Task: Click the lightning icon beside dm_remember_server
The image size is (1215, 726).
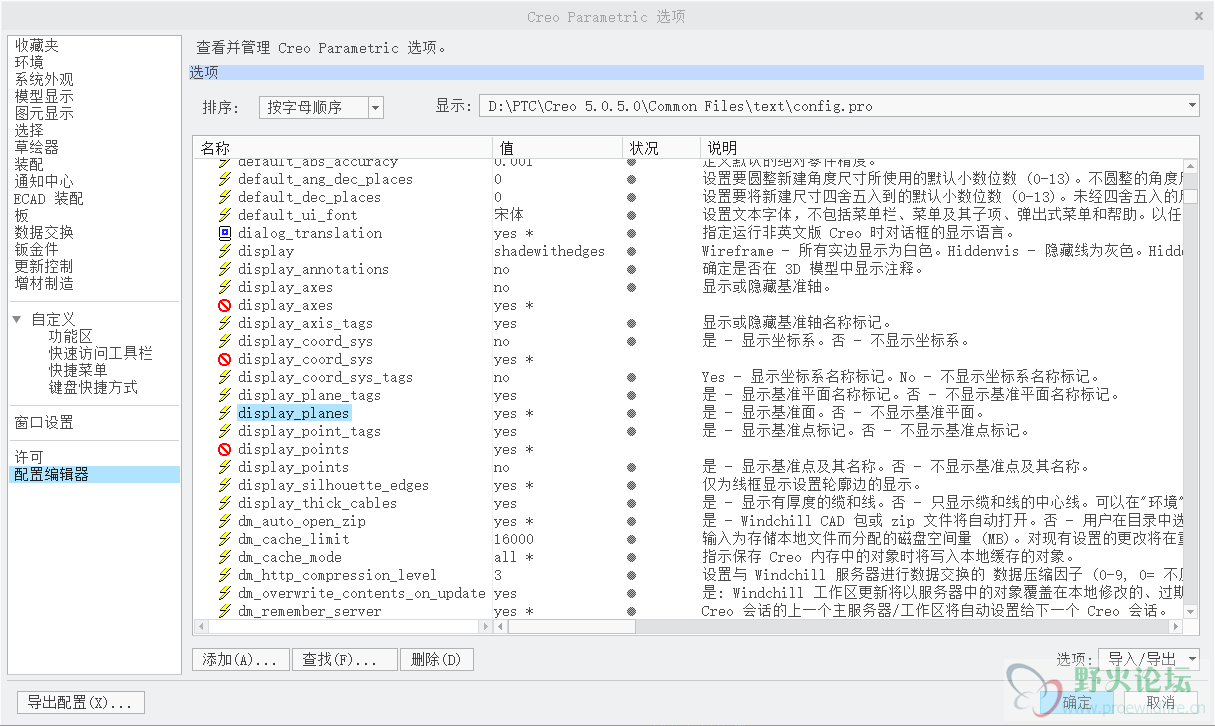Action: [x=225, y=611]
